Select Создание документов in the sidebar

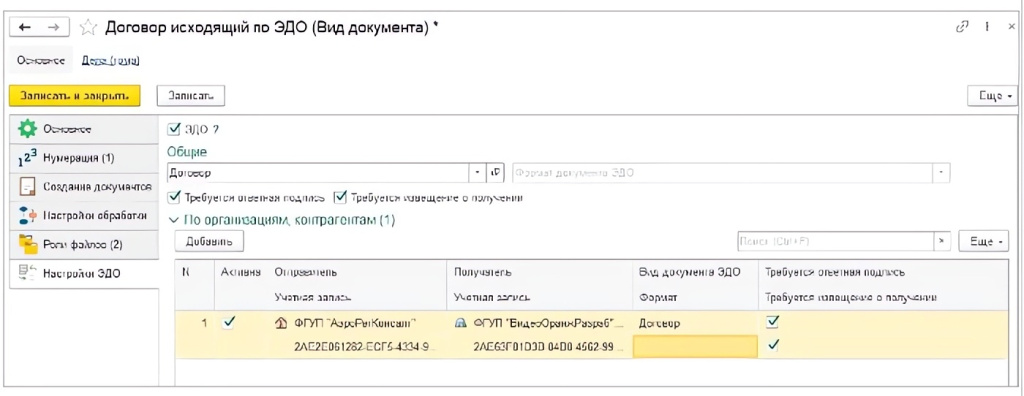coord(84,186)
